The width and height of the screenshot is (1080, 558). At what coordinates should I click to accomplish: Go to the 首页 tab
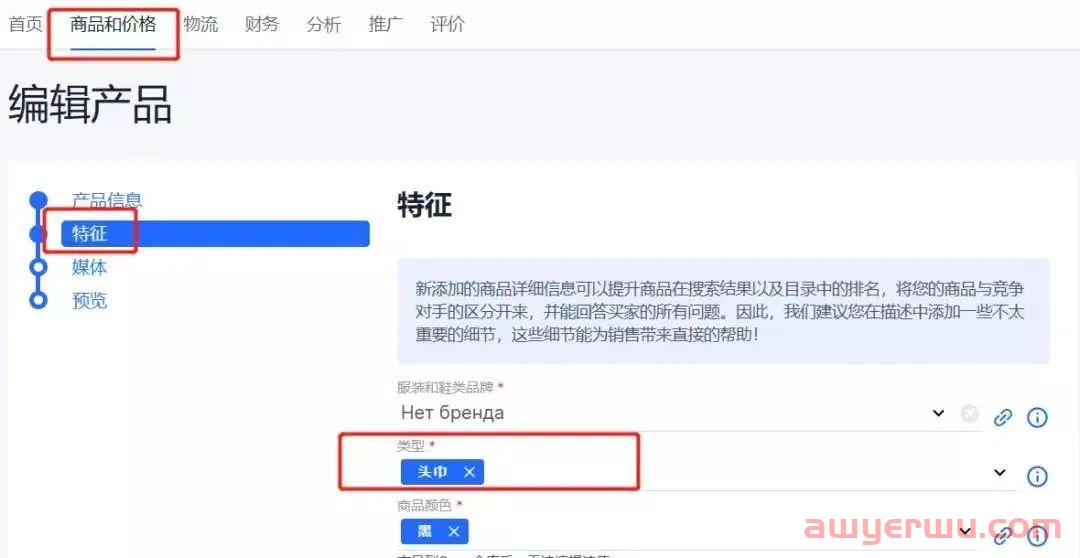25,25
